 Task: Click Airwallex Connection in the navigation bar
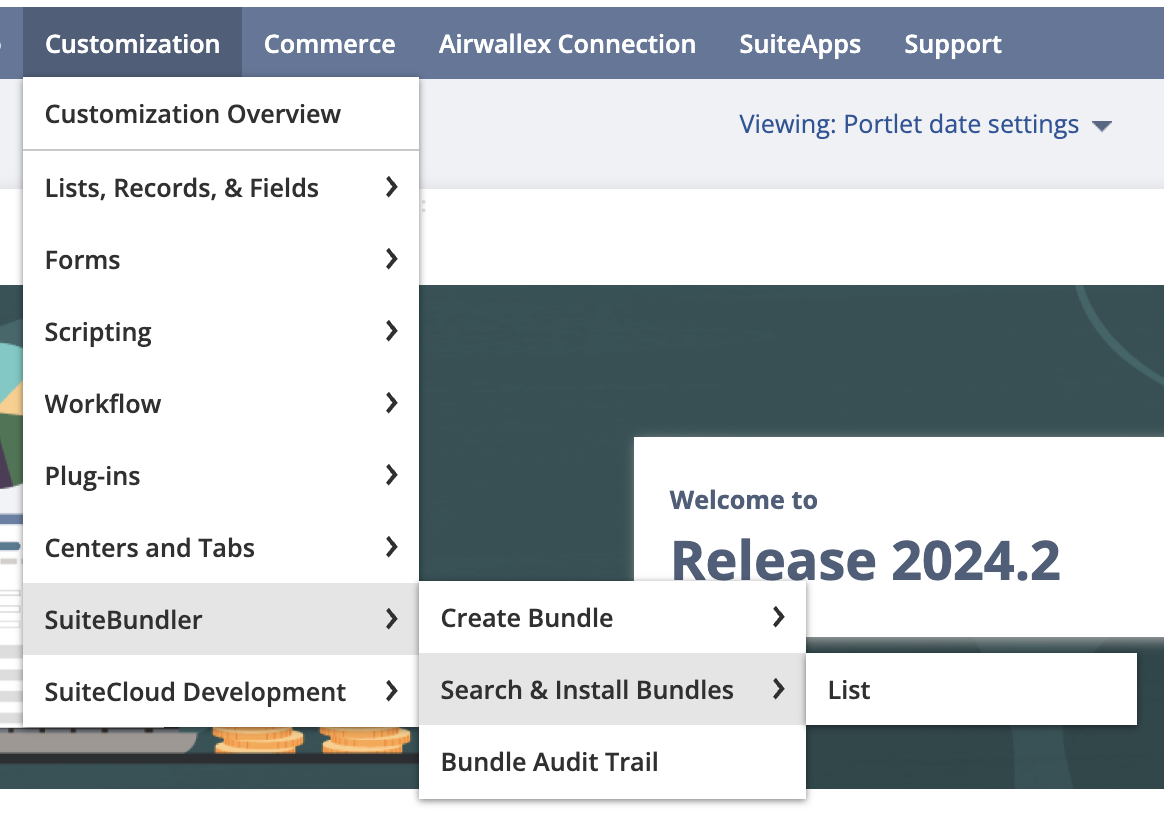(x=567, y=44)
